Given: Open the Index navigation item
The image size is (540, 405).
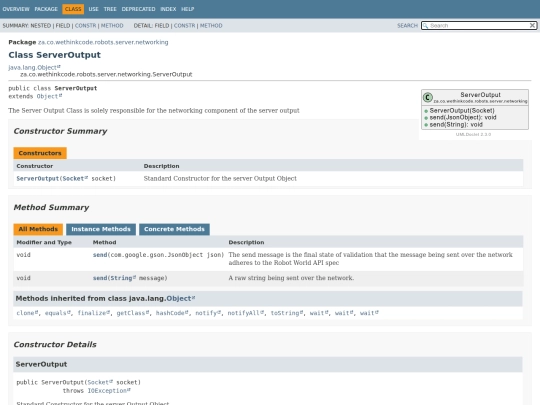Looking at the screenshot, I should pyautogui.click(x=168, y=9).
